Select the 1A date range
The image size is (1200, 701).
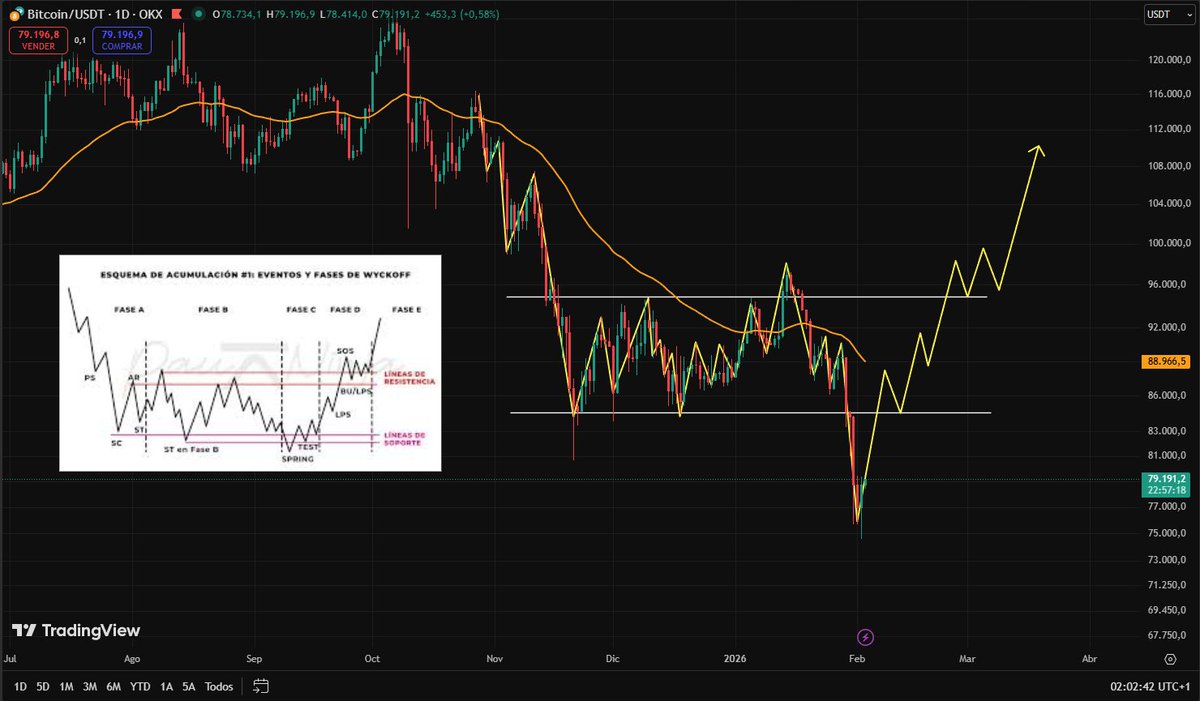(166, 687)
